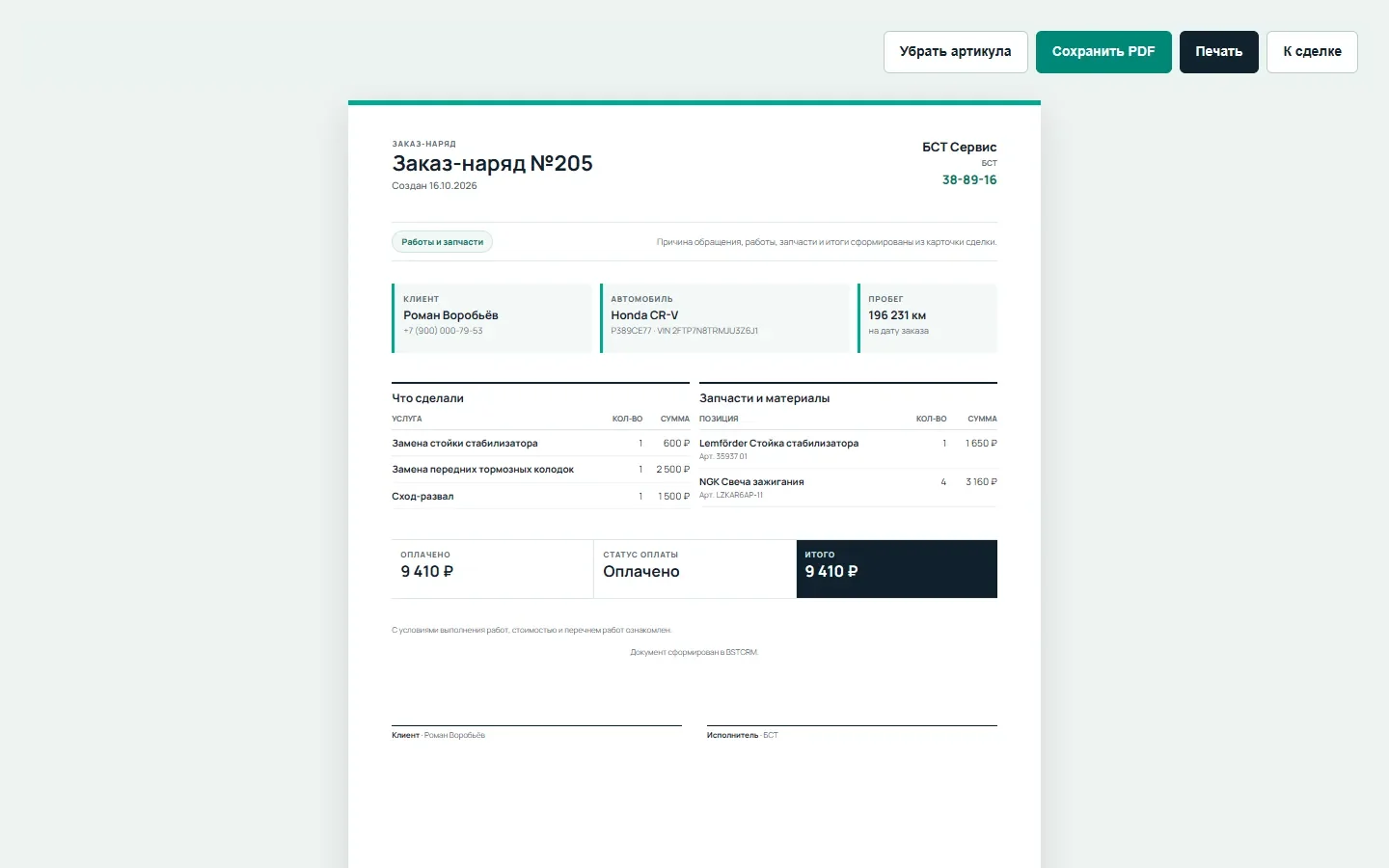
Task: Save the order as PDF
Action: point(1103,52)
